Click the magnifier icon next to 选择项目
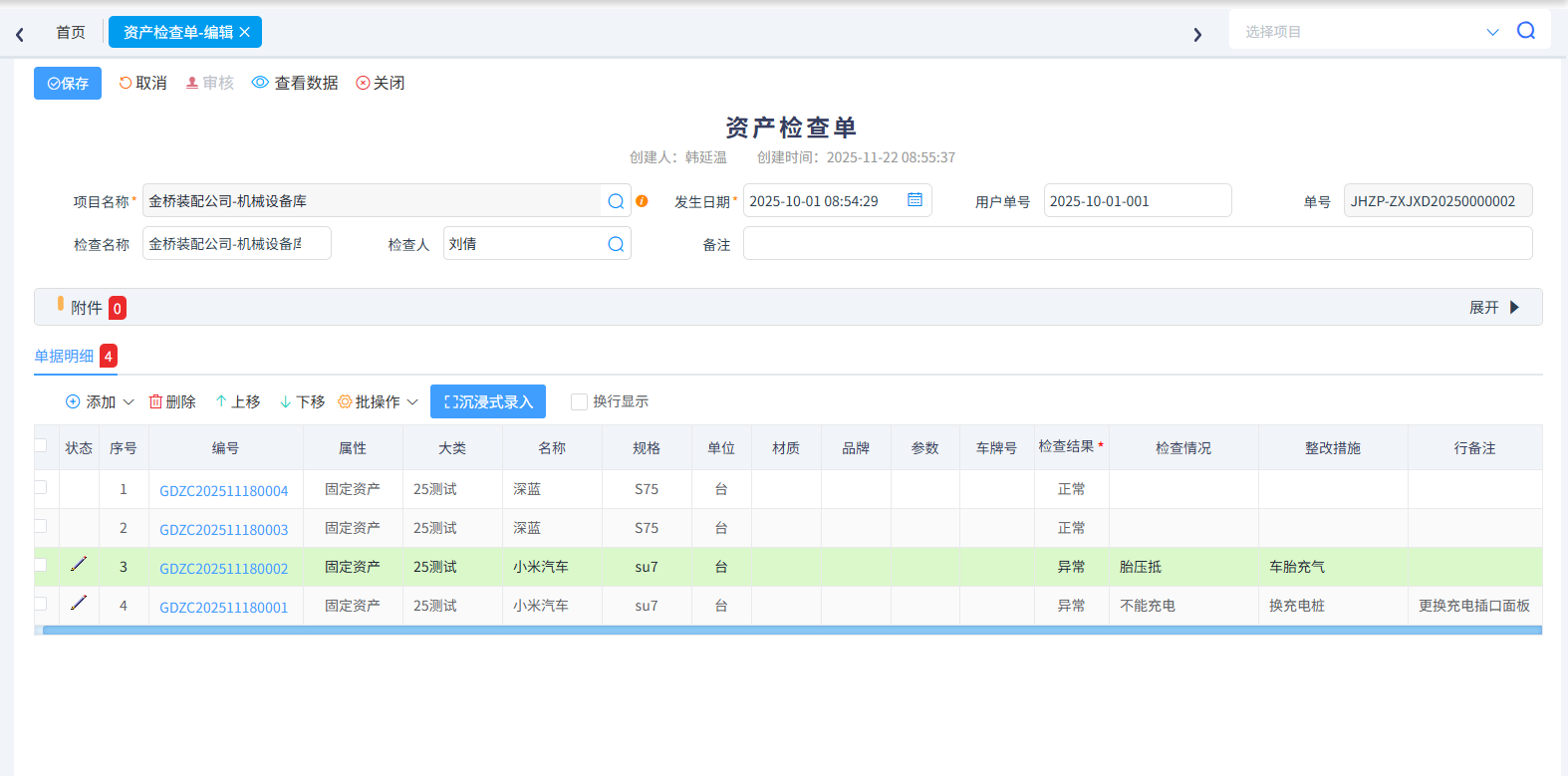The height and width of the screenshot is (776, 1568). (x=1525, y=31)
